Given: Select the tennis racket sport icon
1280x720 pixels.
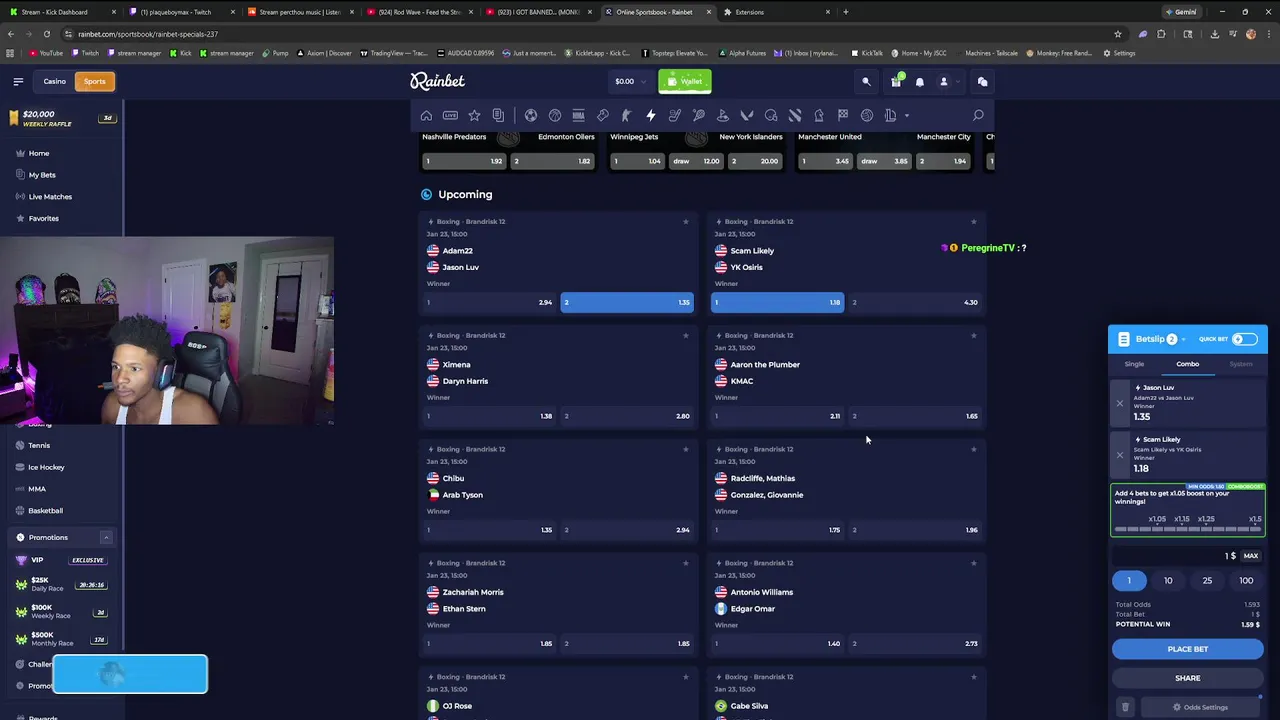Looking at the screenshot, I should (x=699, y=115).
